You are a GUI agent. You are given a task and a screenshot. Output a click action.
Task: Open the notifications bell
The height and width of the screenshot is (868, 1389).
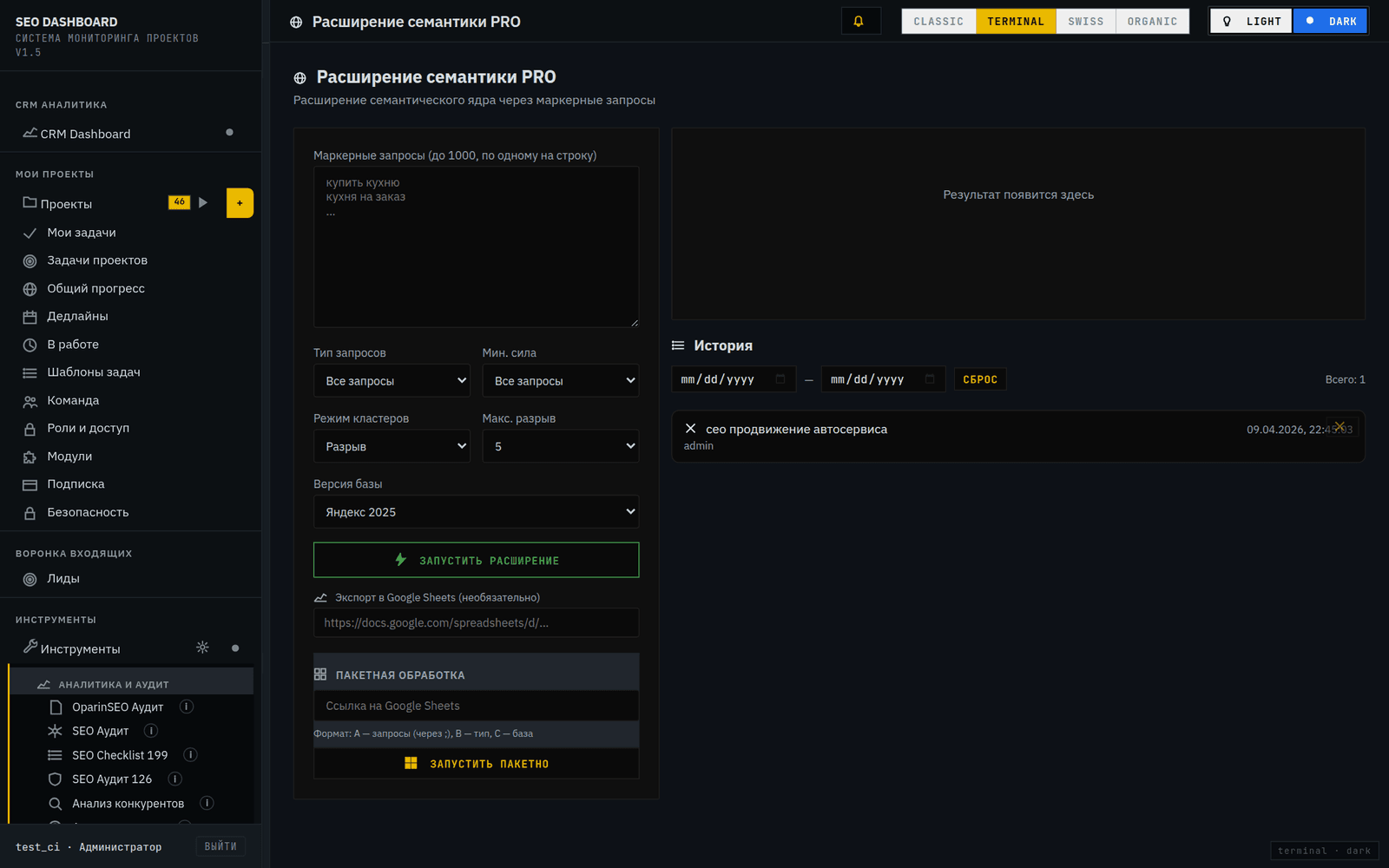860,21
